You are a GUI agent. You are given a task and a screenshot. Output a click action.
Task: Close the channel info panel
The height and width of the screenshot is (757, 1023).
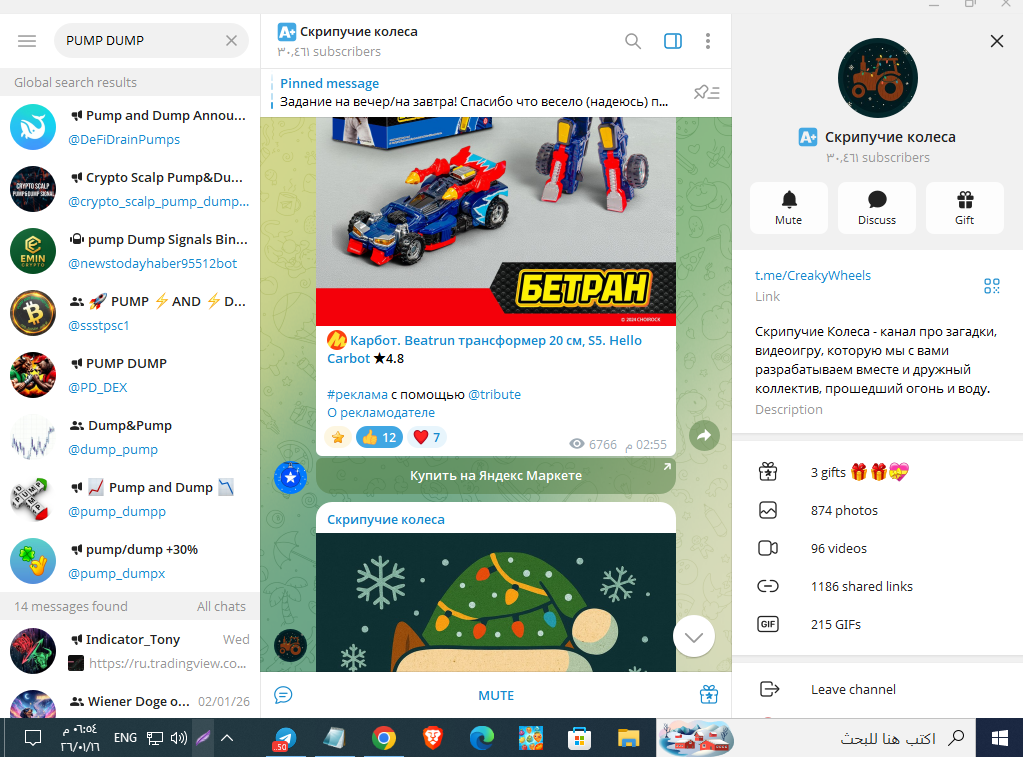coord(996,41)
